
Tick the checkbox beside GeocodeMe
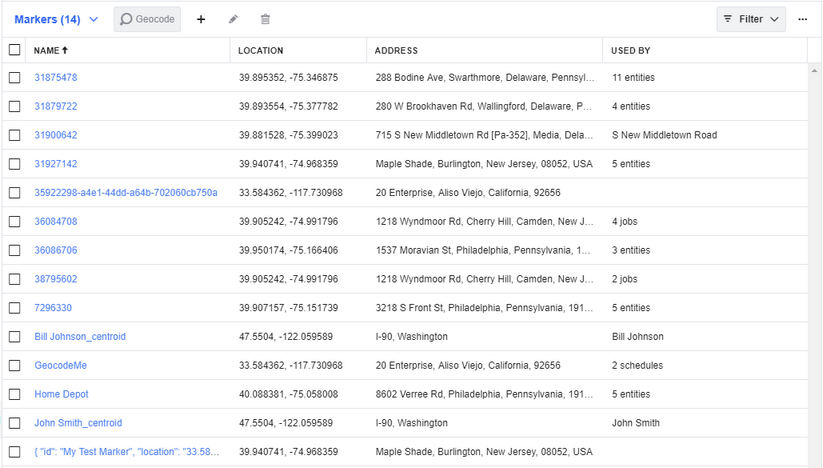(x=14, y=365)
